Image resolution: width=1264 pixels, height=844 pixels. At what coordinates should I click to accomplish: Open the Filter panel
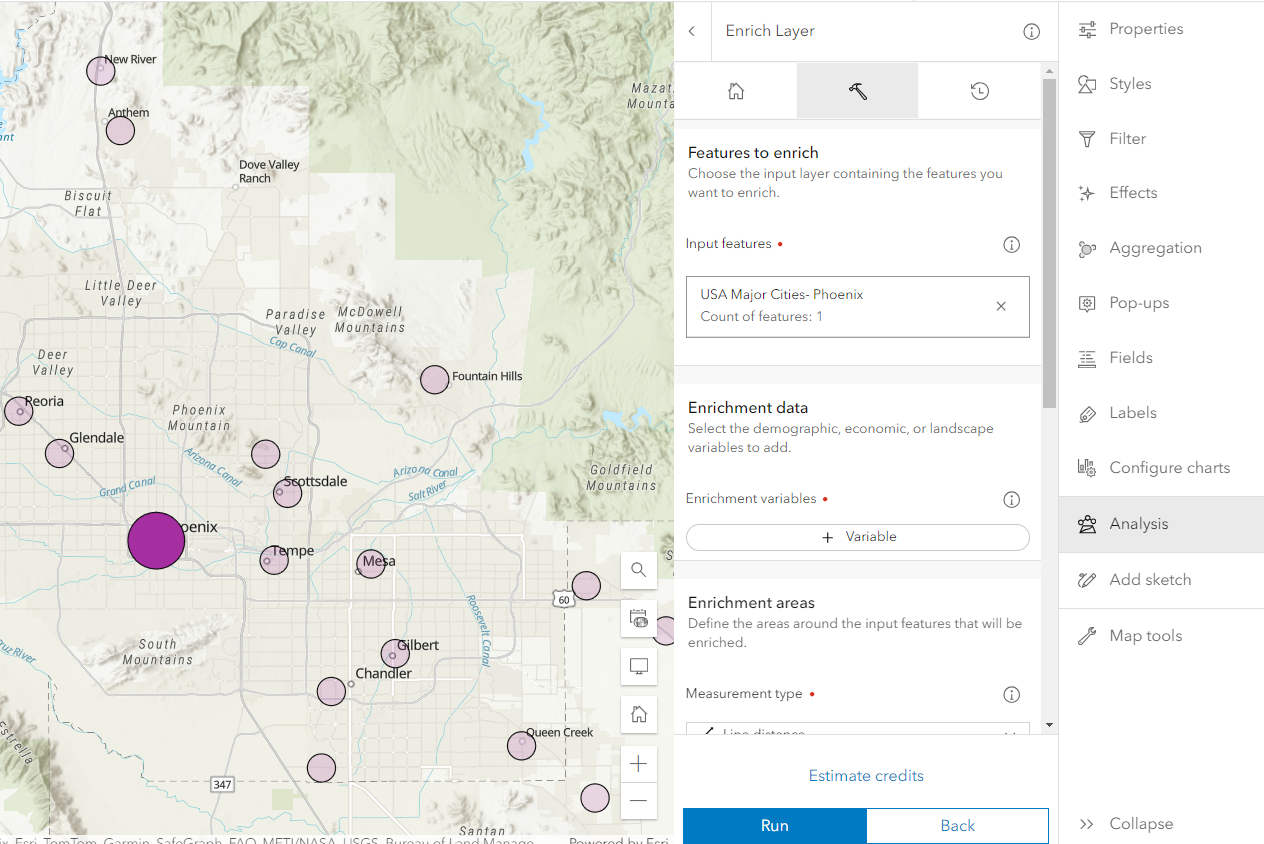[1128, 138]
